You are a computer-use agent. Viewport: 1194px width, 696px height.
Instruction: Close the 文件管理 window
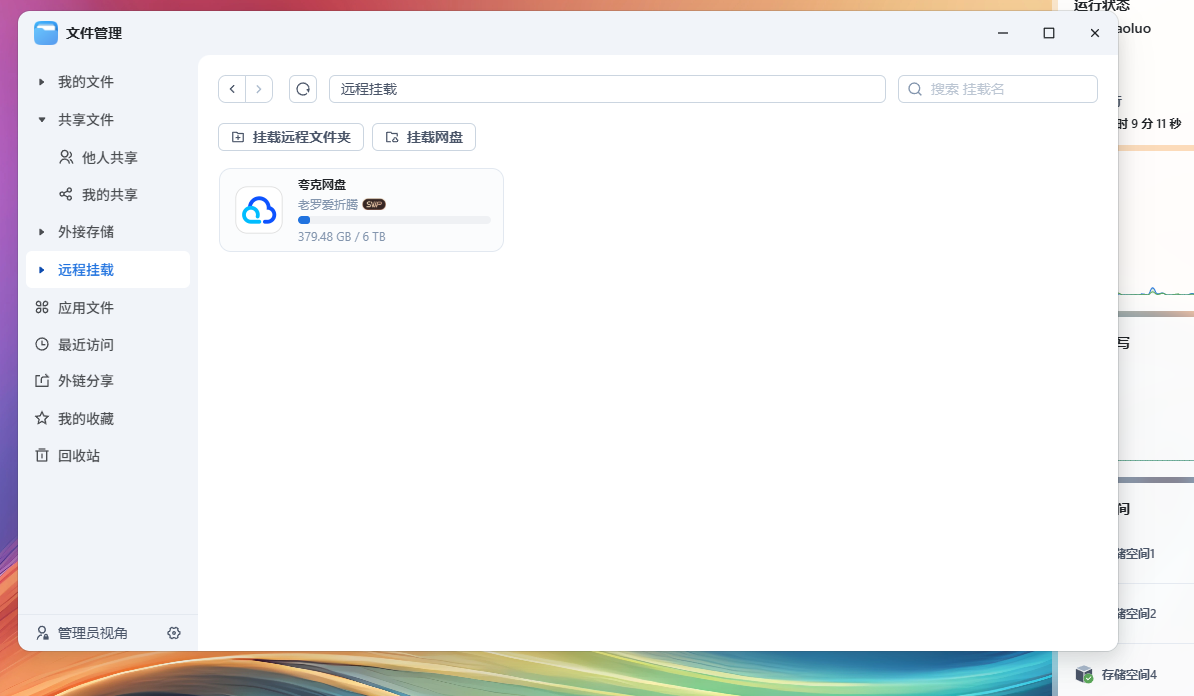pos(1094,33)
